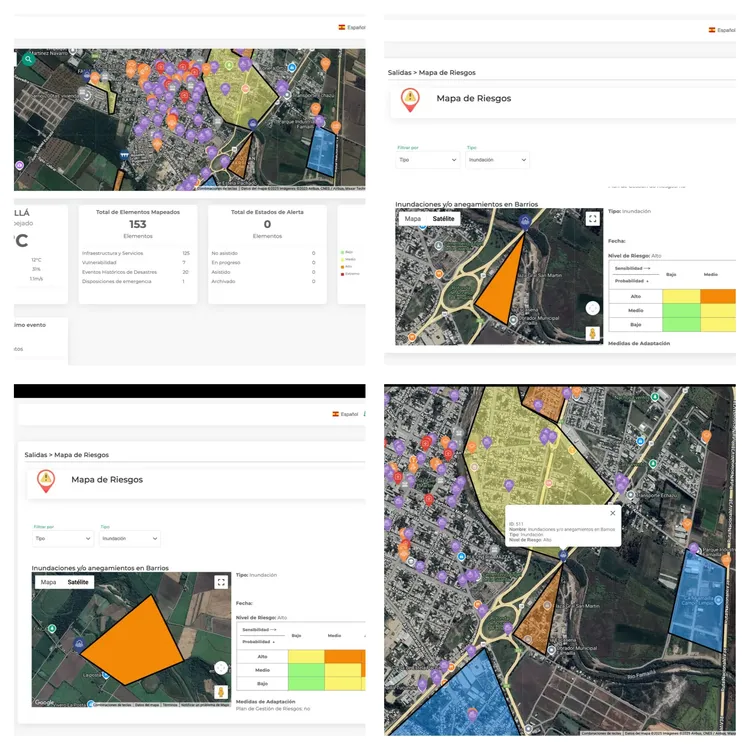Open fullscreen on the orange pentagon map
The width and height of the screenshot is (750, 750).
221,582
